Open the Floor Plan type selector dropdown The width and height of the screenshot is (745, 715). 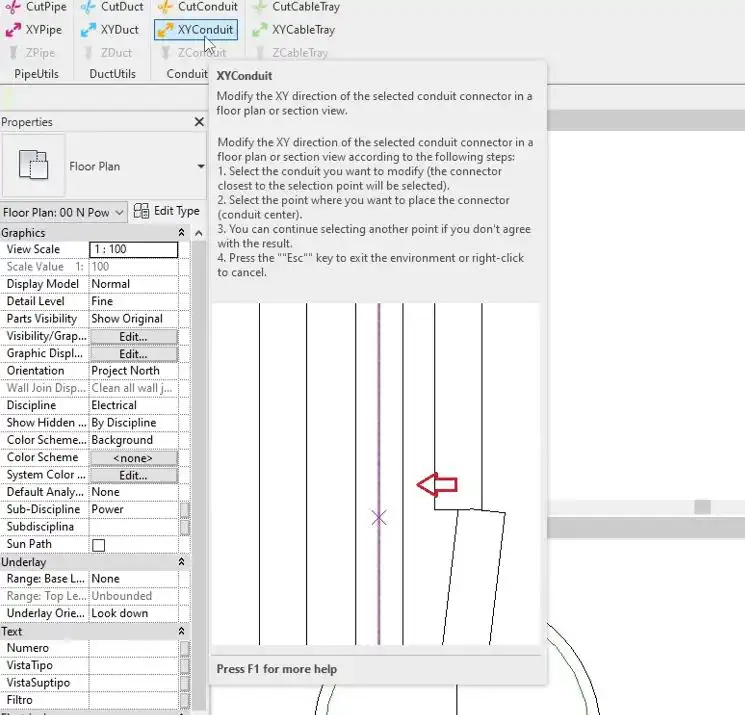pos(201,166)
